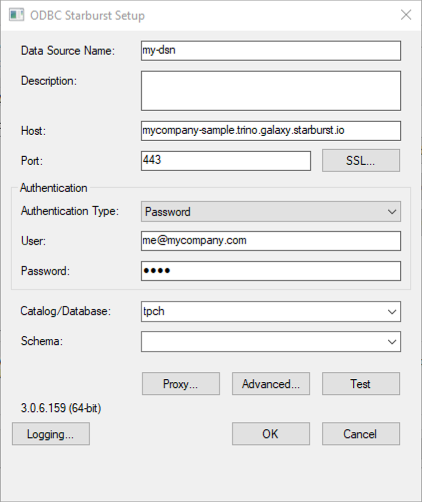This screenshot has height=502, width=422.
Task: Click the Data Source Name label
Action: 68,51
